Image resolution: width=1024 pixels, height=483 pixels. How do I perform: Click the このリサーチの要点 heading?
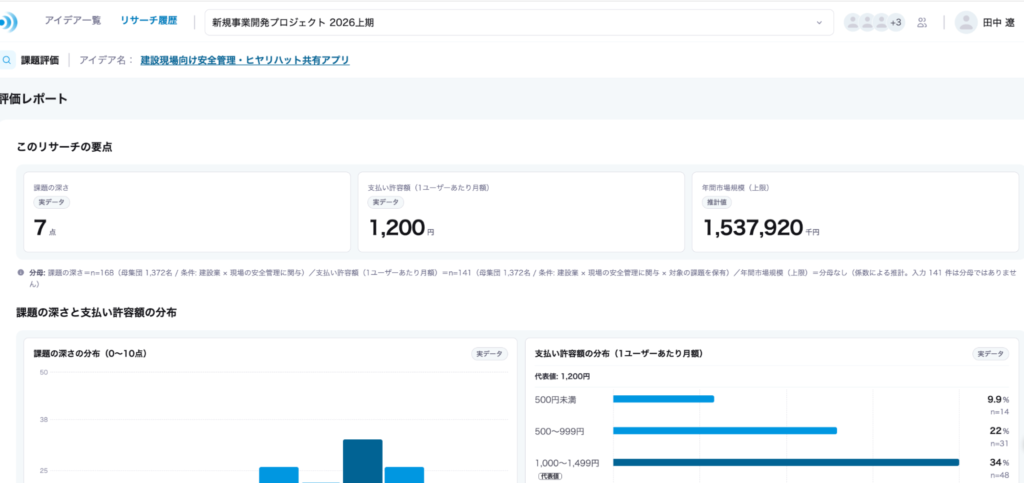(65, 147)
